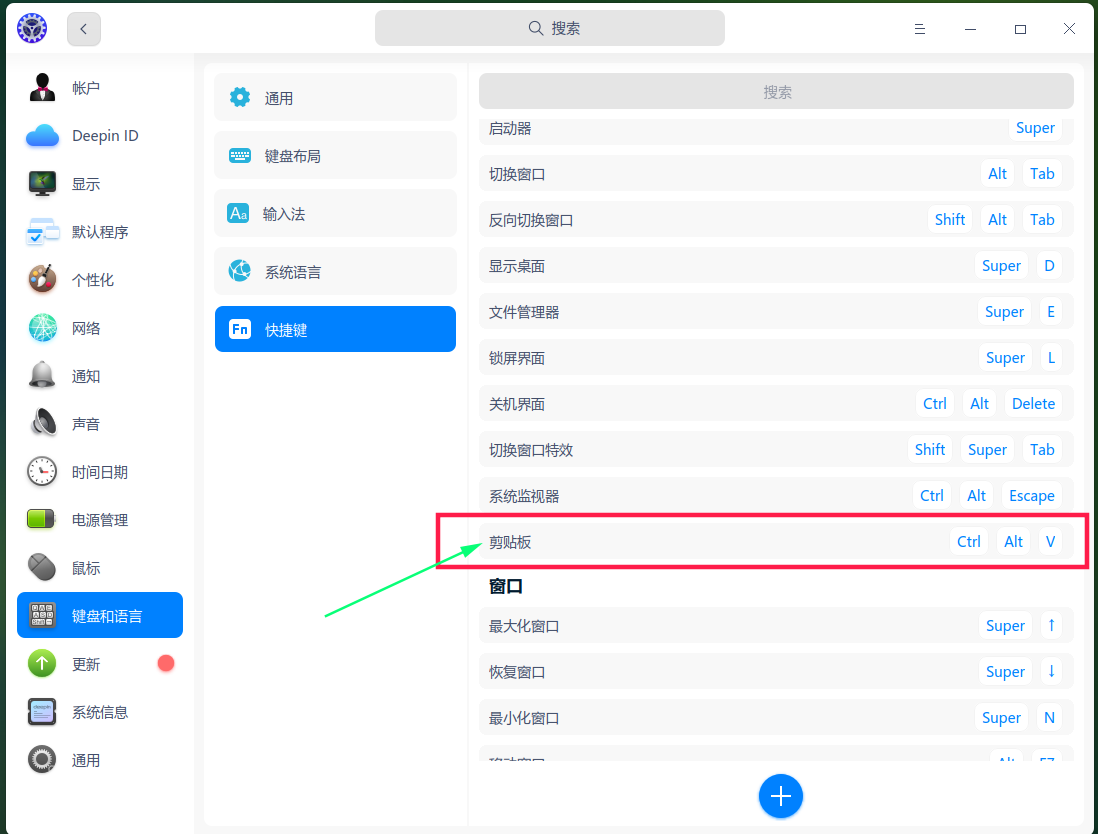The height and width of the screenshot is (834, 1098).
Task: Select 键盘和语言 keyboard icon
Action: [42, 616]
